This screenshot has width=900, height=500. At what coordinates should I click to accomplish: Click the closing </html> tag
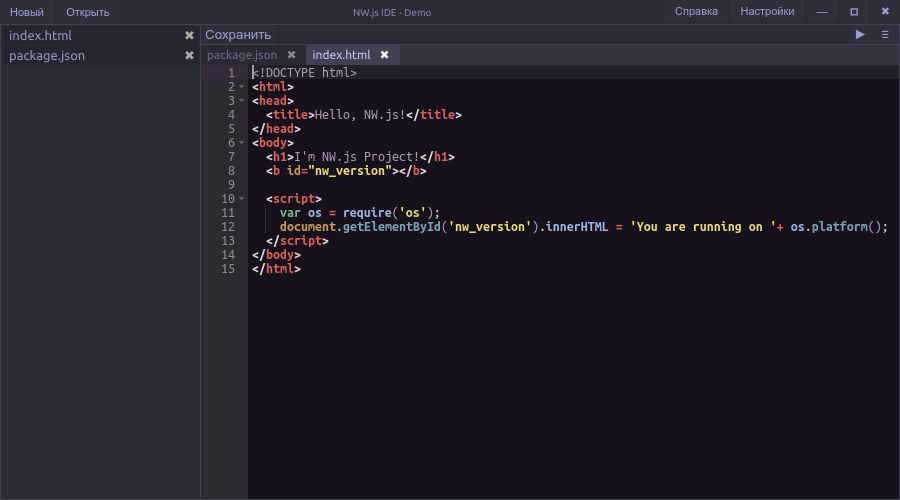click(x=276, y=269)
